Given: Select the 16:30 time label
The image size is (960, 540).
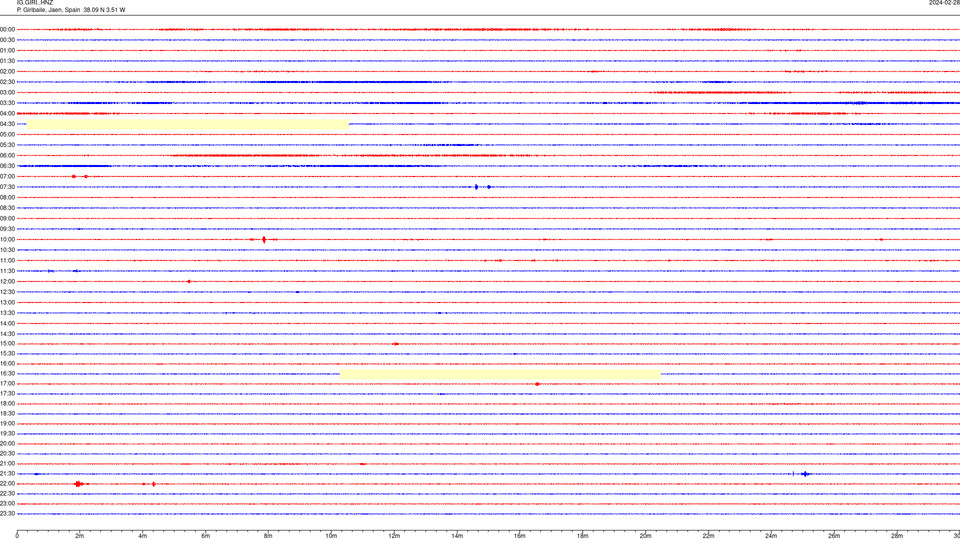Looking at the screenshot, I should pos(7,373).
